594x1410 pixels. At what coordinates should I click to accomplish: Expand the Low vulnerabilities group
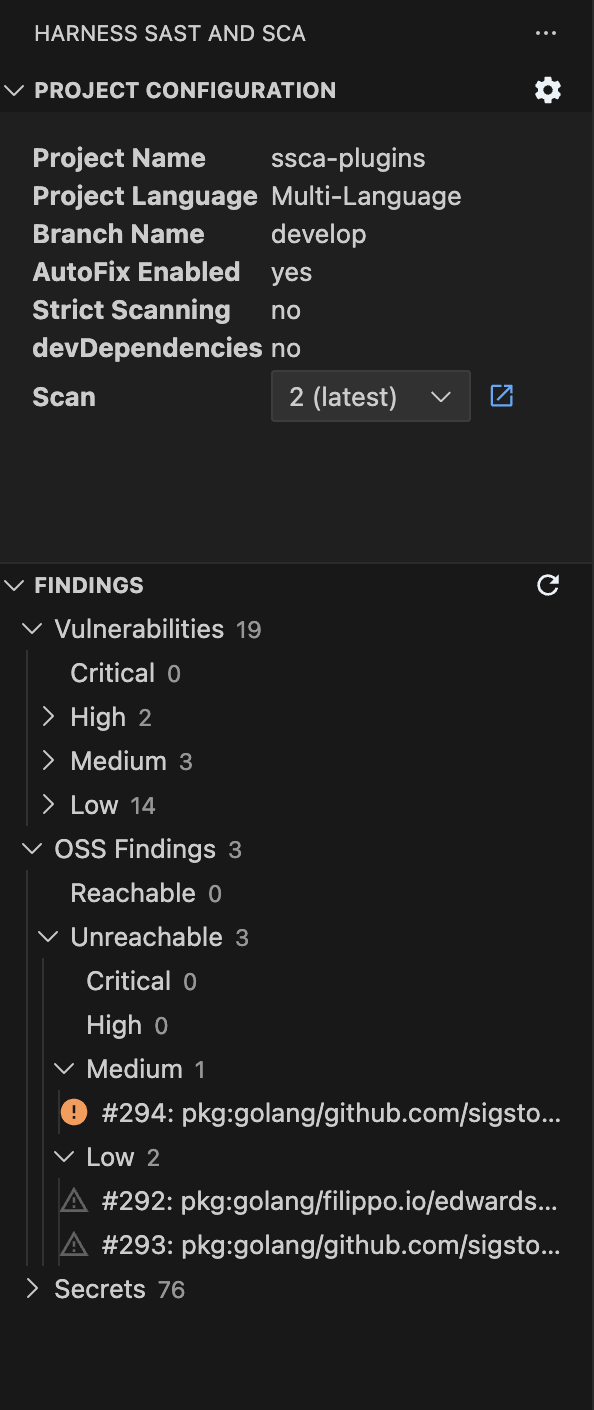coord(48,804)
